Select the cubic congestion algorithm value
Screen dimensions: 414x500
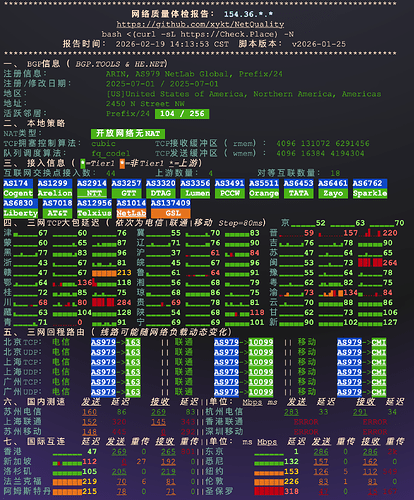(x=103, y=144)
